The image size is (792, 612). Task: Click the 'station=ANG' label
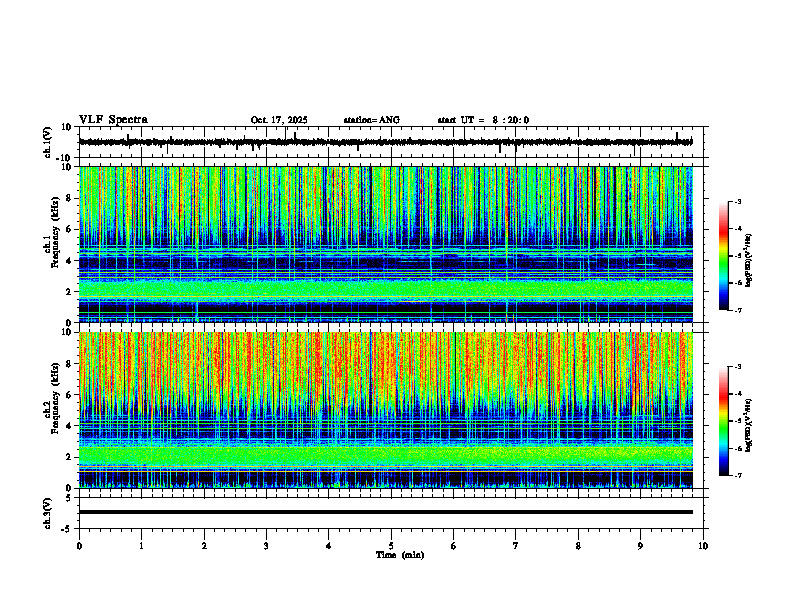(x=371, y=120)
